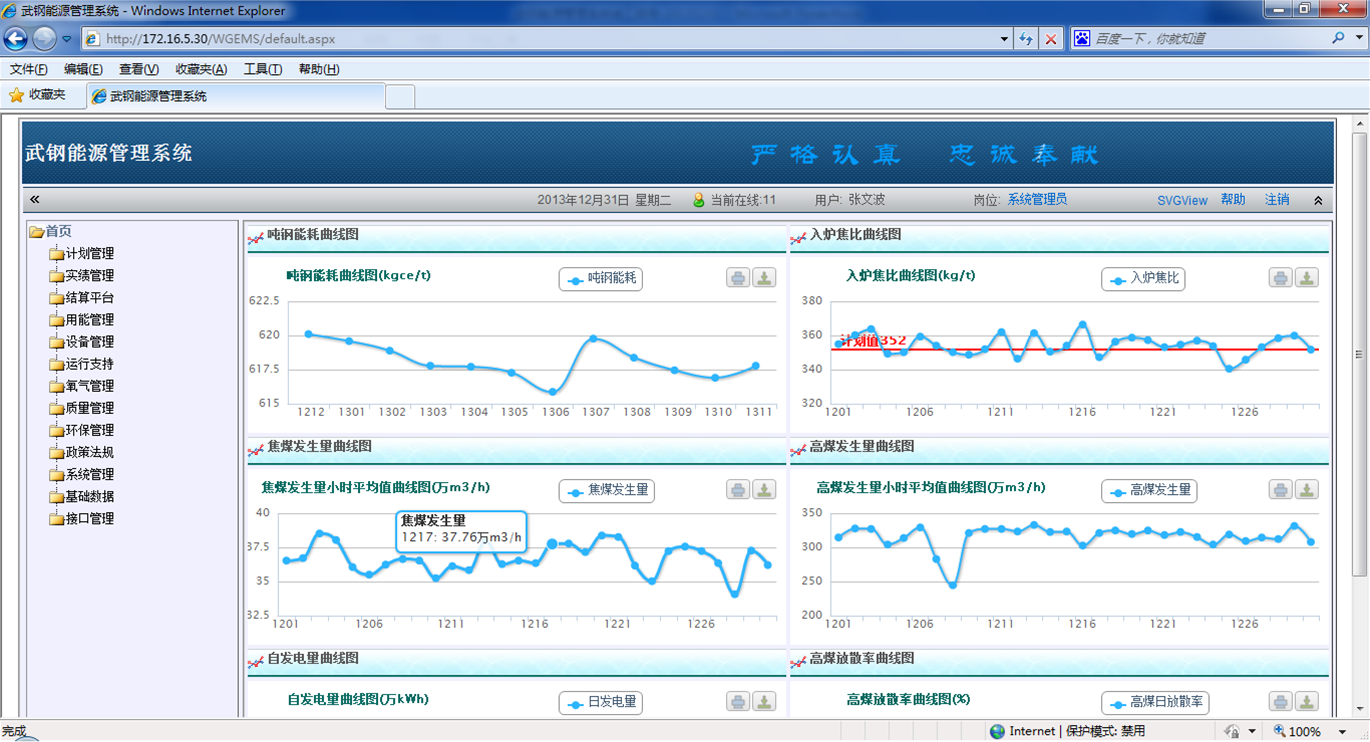
Task: Refresh the page with the refresh icon
Action: 1026,39
